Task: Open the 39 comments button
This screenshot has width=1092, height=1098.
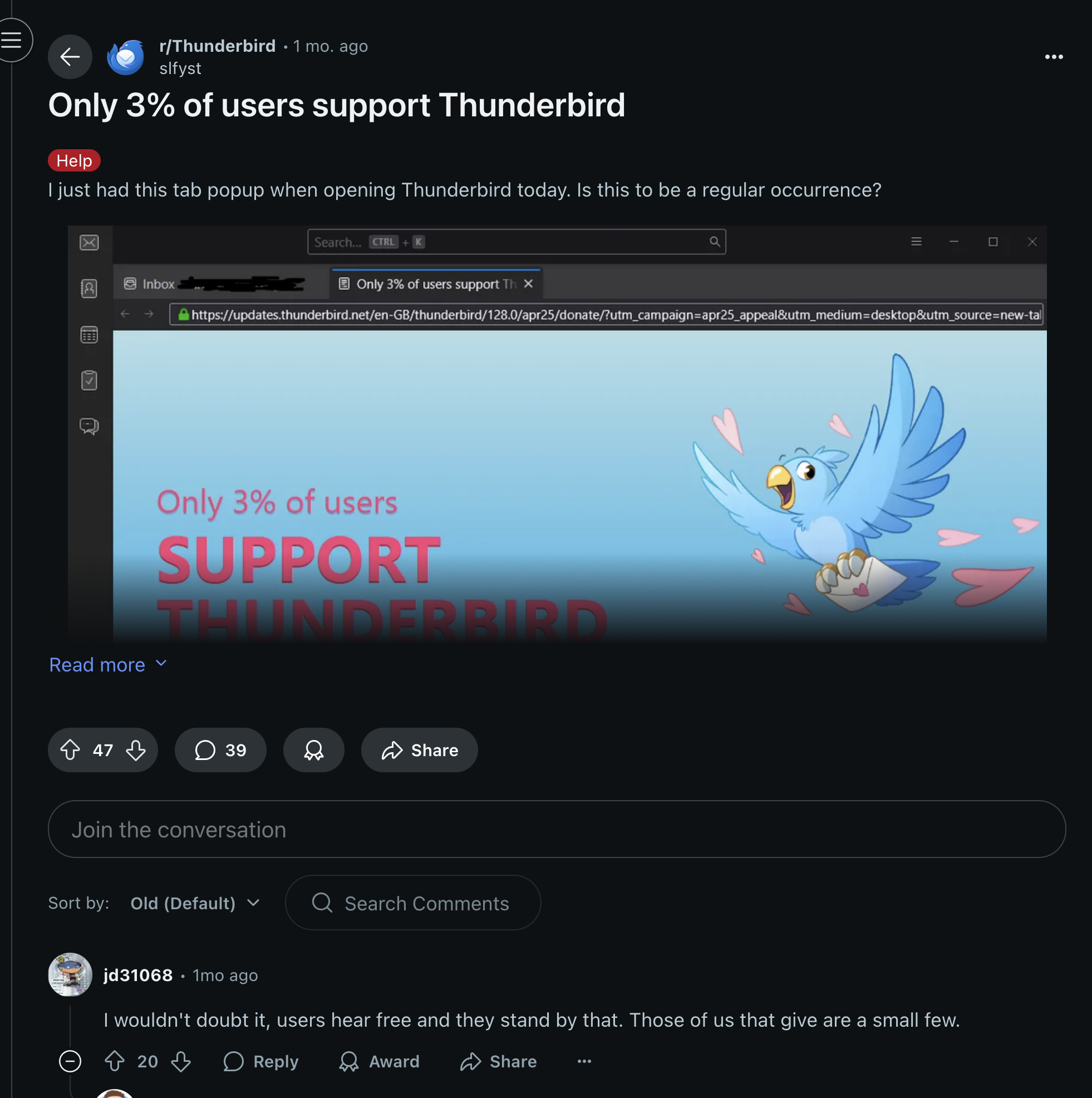Action: (220, 750)
